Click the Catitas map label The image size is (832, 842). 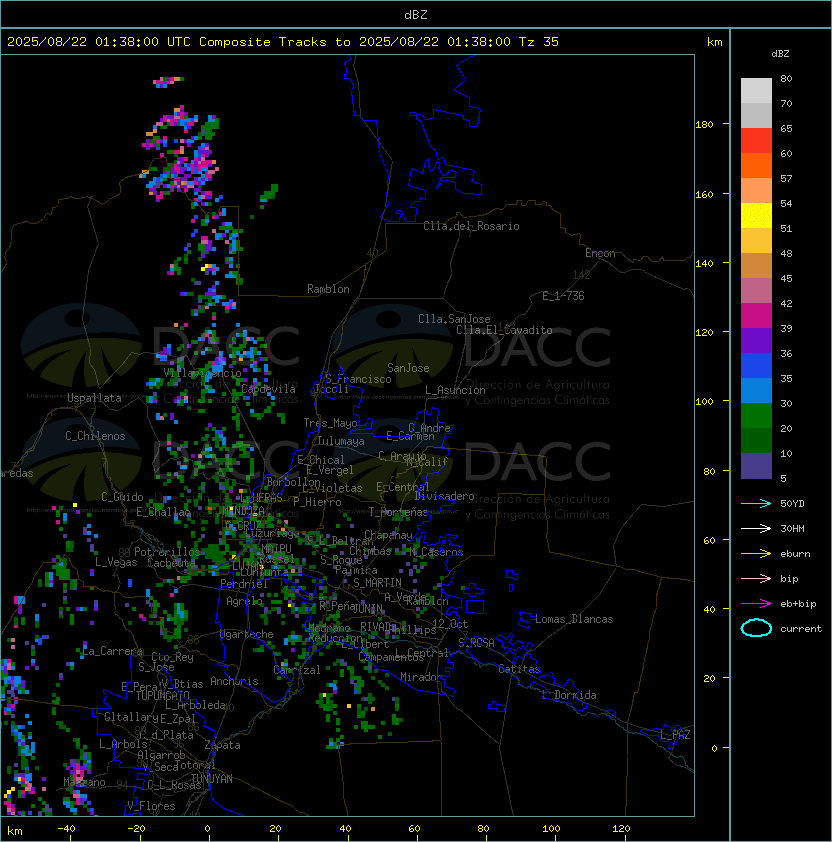[x=519, y=669]
